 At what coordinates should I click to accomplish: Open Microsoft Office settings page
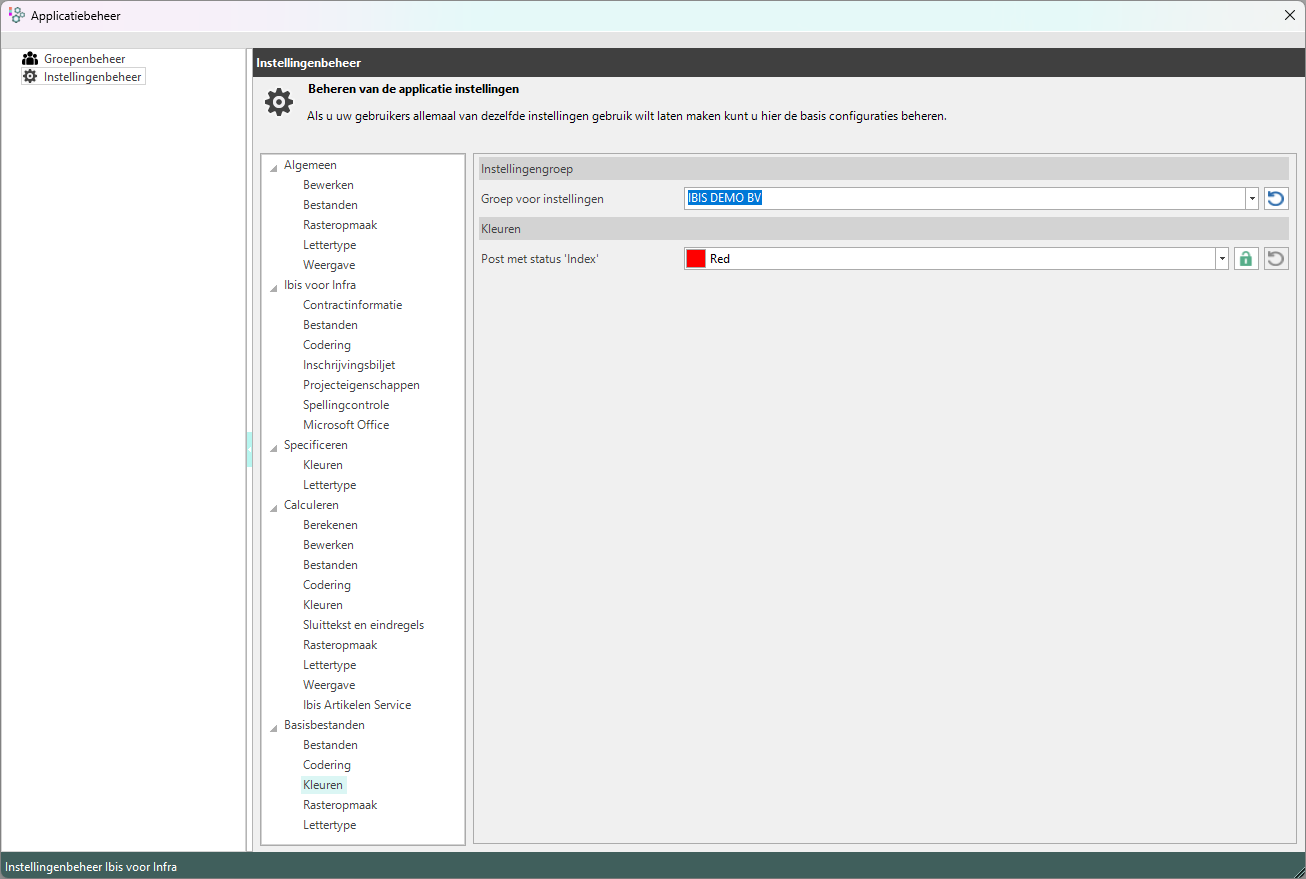[346, 425]
